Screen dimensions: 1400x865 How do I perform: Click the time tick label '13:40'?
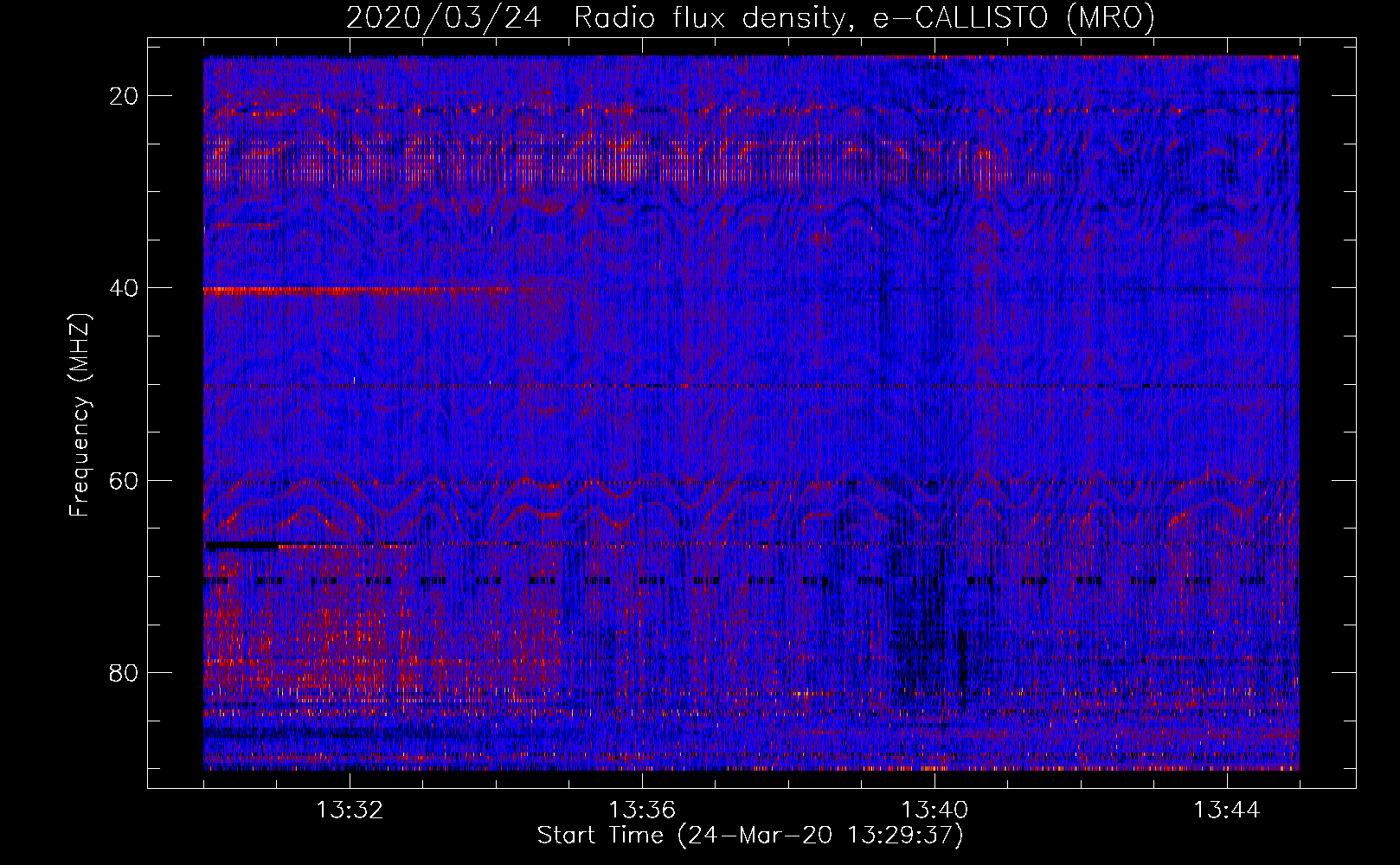pyautogui.click(x=934, y=811)
